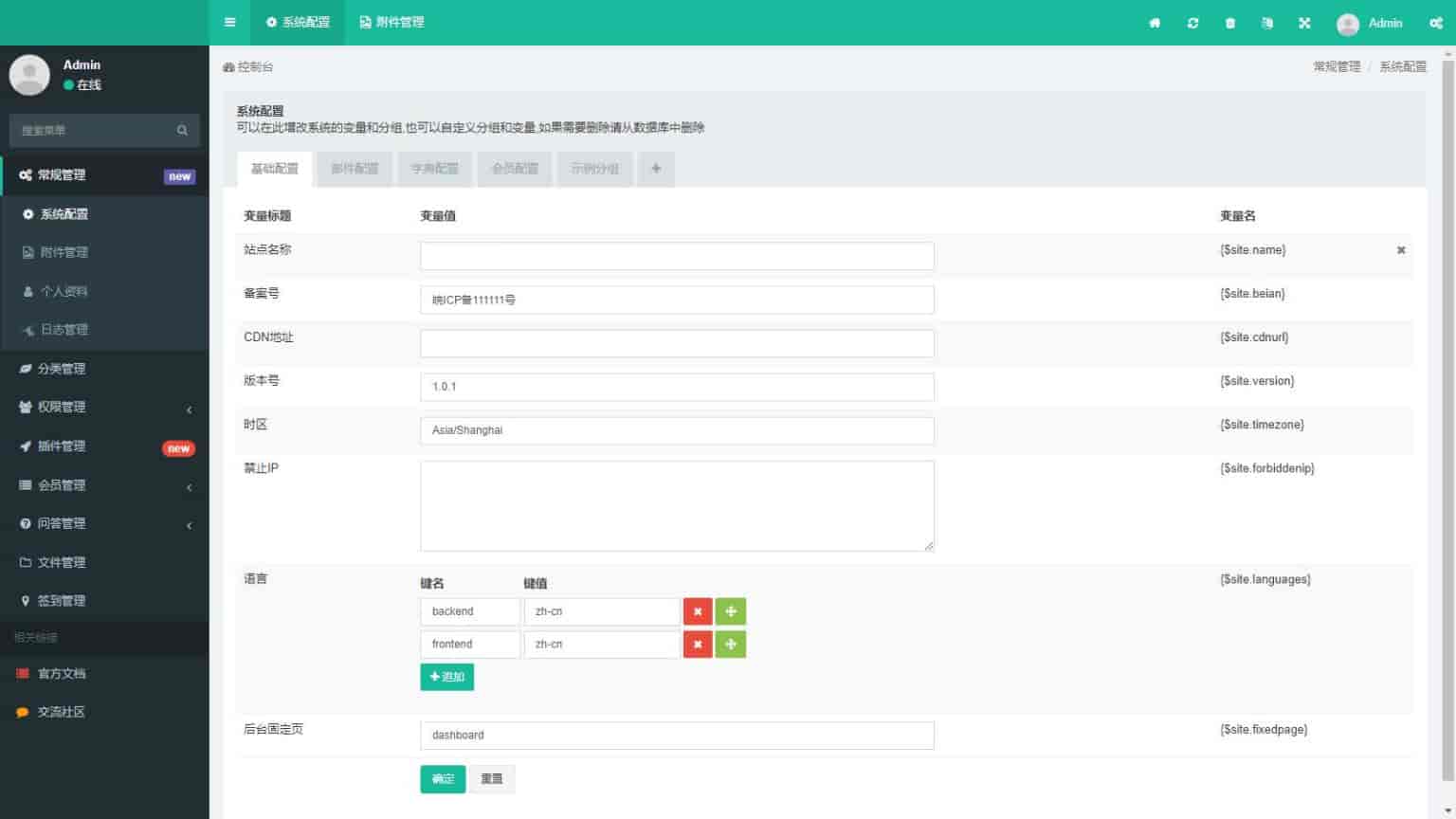Click the hamburger menu toggle icon

pos(229,22)
